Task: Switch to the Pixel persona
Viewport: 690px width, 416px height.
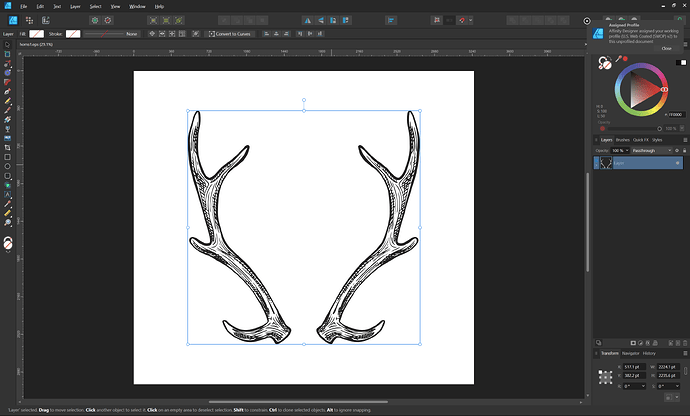Action: pos(29,20)
